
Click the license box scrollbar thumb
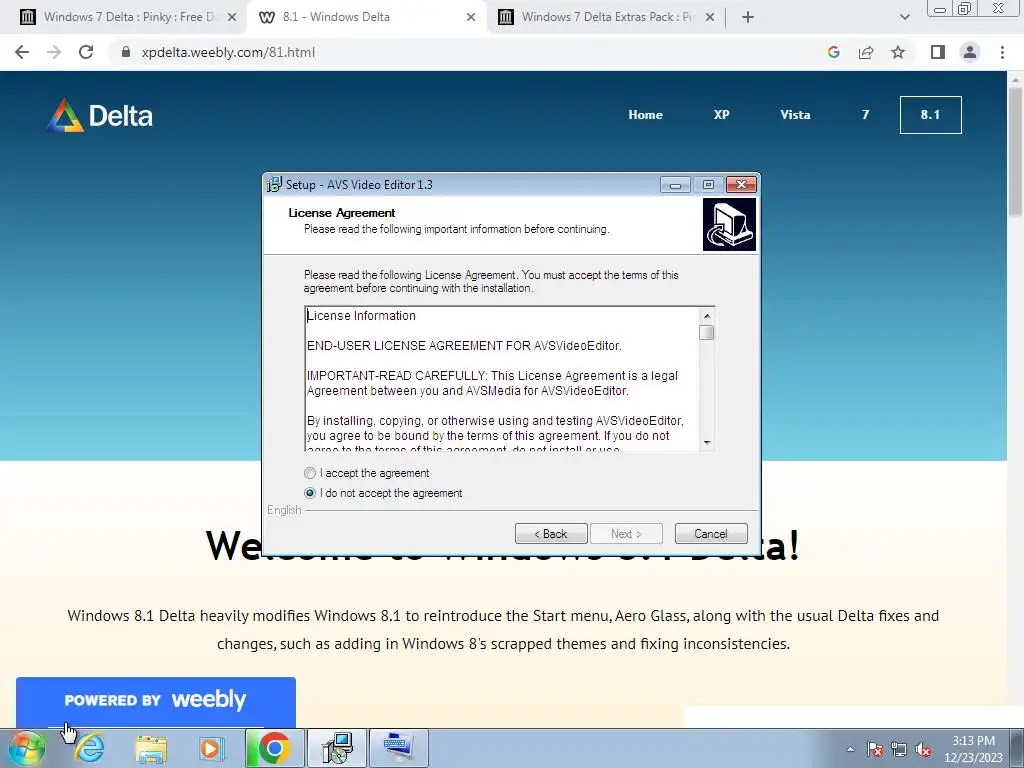pos(707,333)
